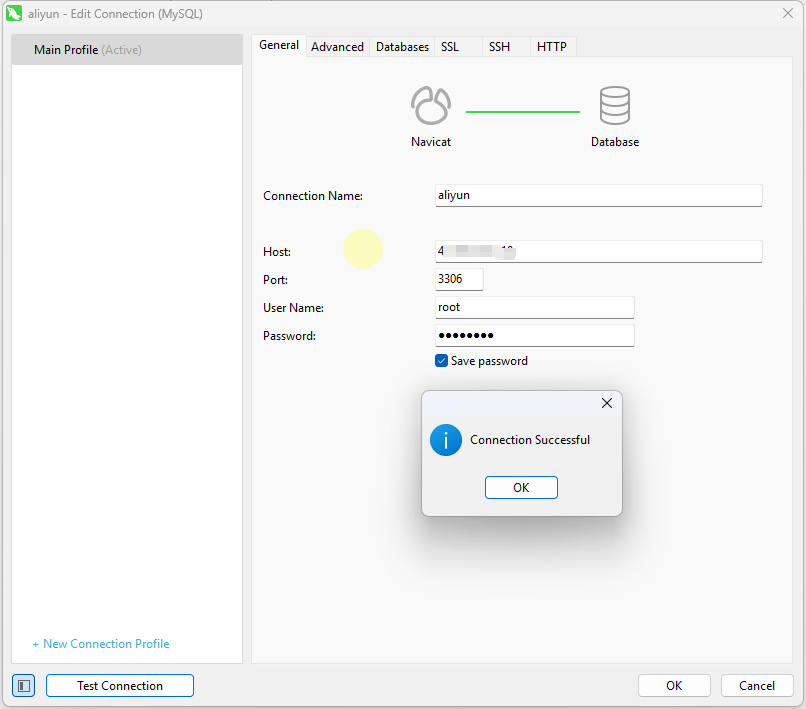Switch to the General tab
806x709 pixels.
pyautogui.click(x=279, y=45)
